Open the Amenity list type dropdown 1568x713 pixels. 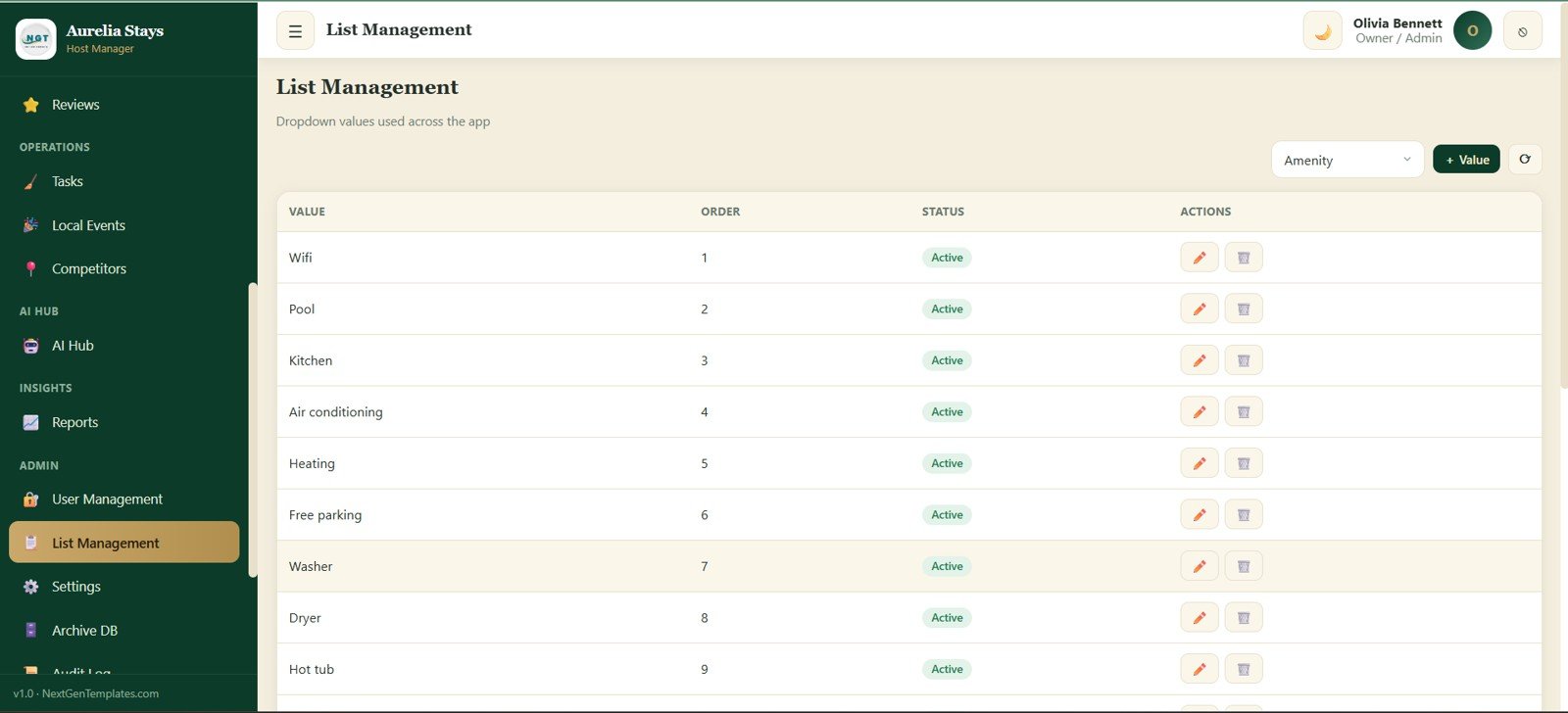tap(1347, 160)
